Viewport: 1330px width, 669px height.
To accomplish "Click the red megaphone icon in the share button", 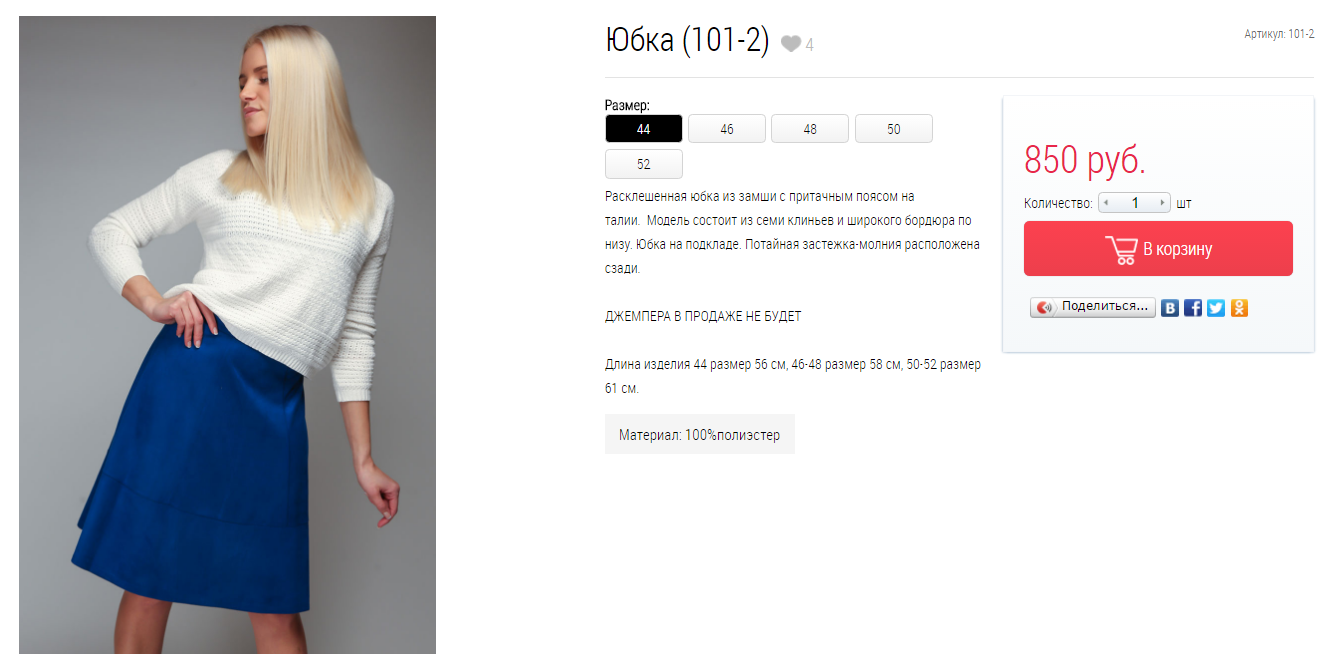I will [x=1045, y=307].
